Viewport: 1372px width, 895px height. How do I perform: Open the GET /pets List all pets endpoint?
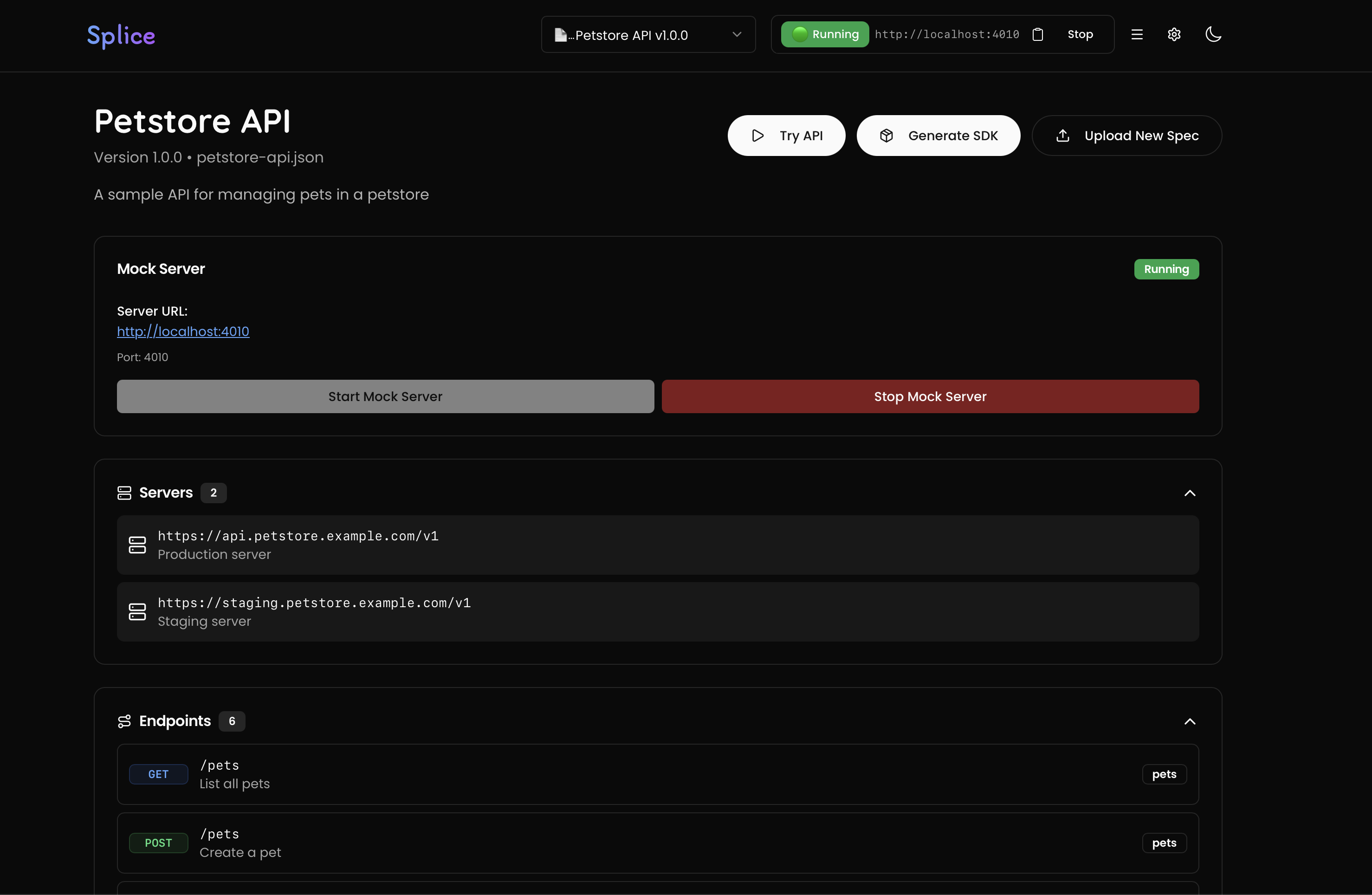coord(657,774)
